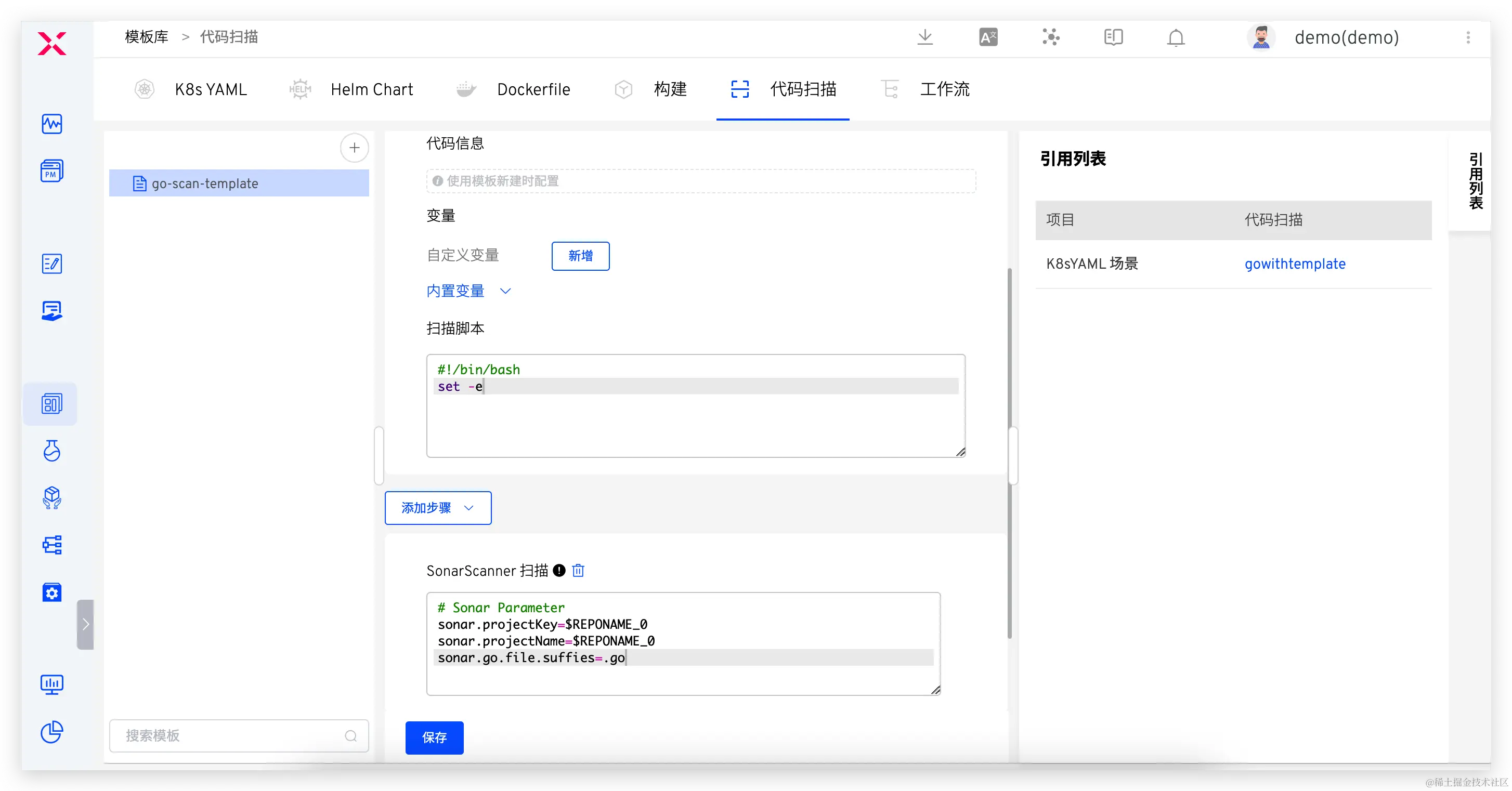Viewport: 1512px width, 791px height.
Task: Delete the SonarScanner scan step
Action: point(578,570)
